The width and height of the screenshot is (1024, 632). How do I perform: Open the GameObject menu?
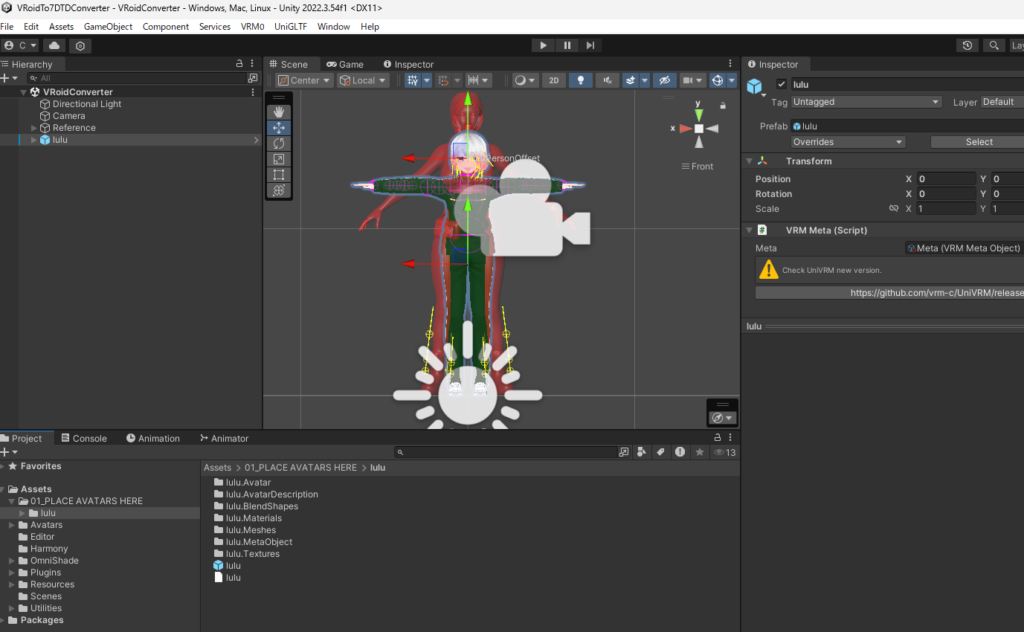coord(108,27)
